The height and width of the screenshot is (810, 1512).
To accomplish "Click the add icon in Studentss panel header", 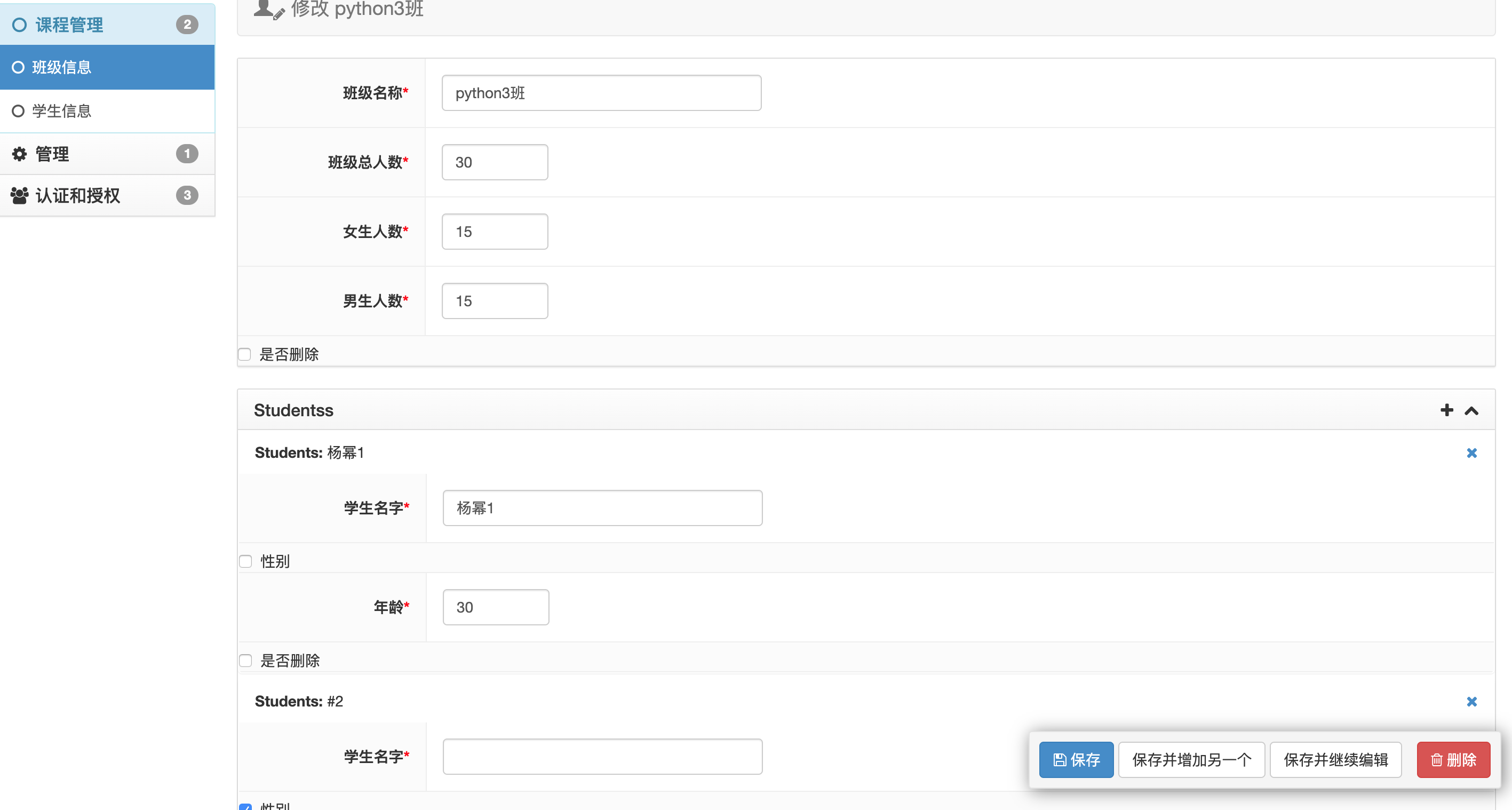I will coord(1446,410).
